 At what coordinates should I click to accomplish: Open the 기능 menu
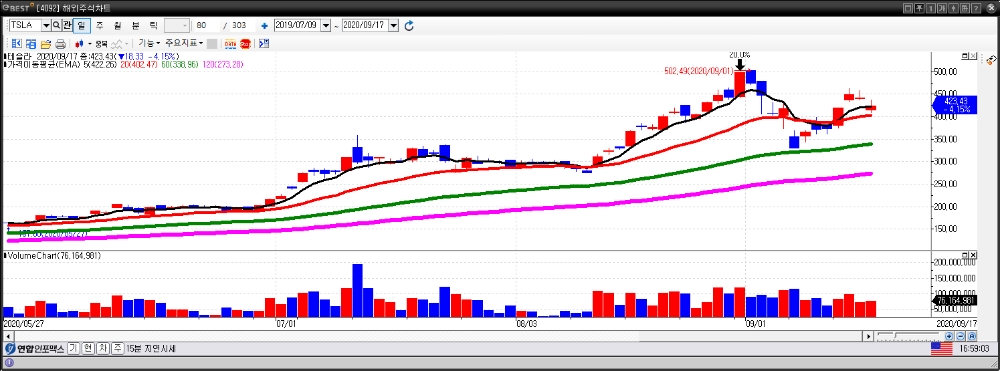(149, 43)
